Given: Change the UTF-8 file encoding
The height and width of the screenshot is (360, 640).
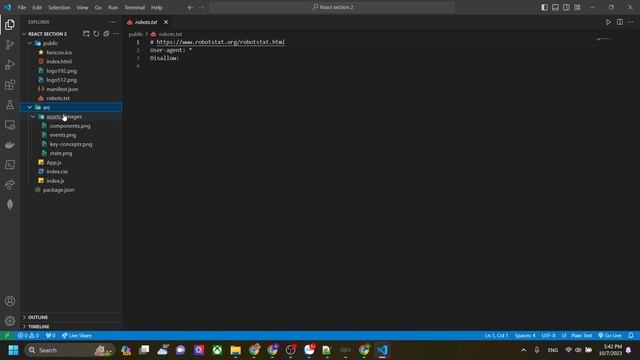Looking at the screenshot, I should (x=548, y=336).
